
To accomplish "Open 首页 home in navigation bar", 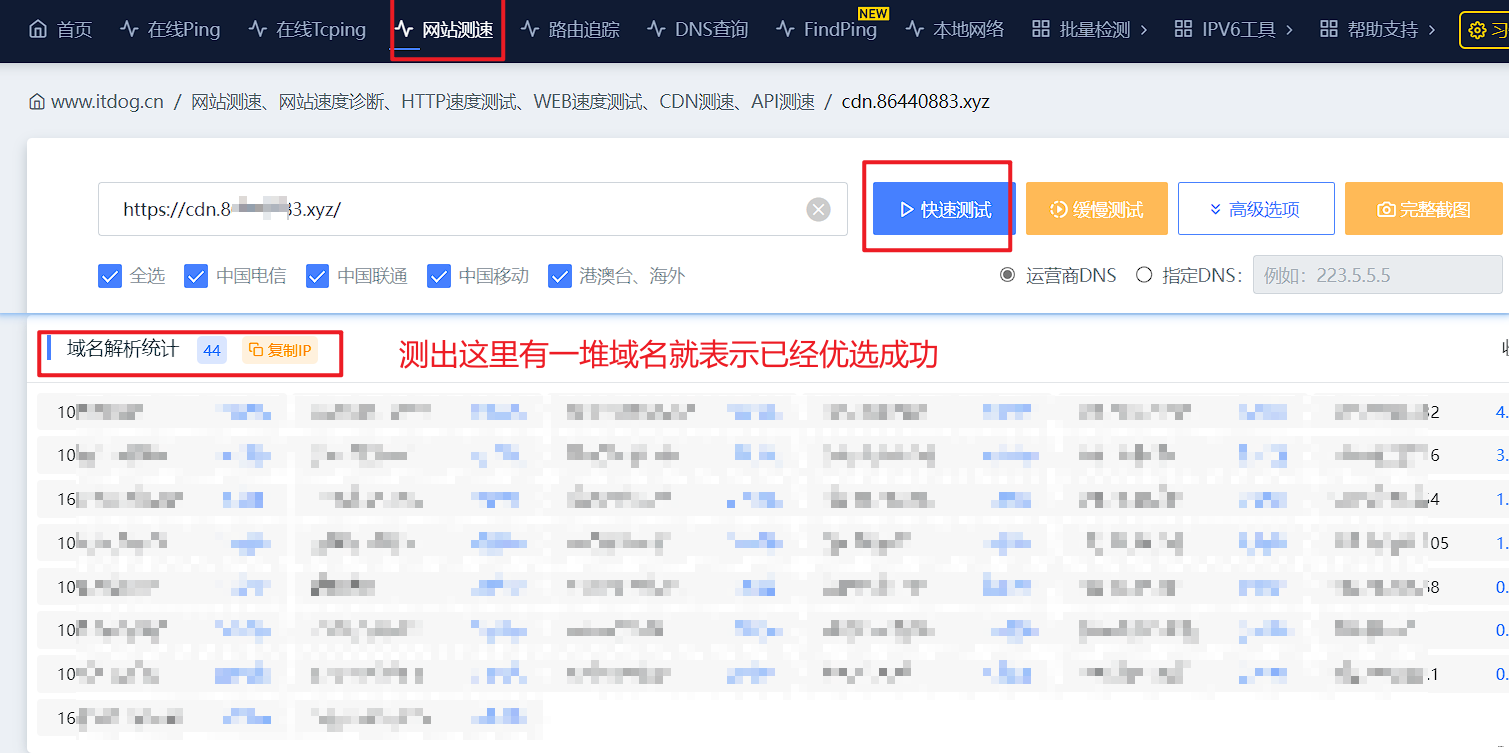I will pyautogui.click(x=61, y=30).
